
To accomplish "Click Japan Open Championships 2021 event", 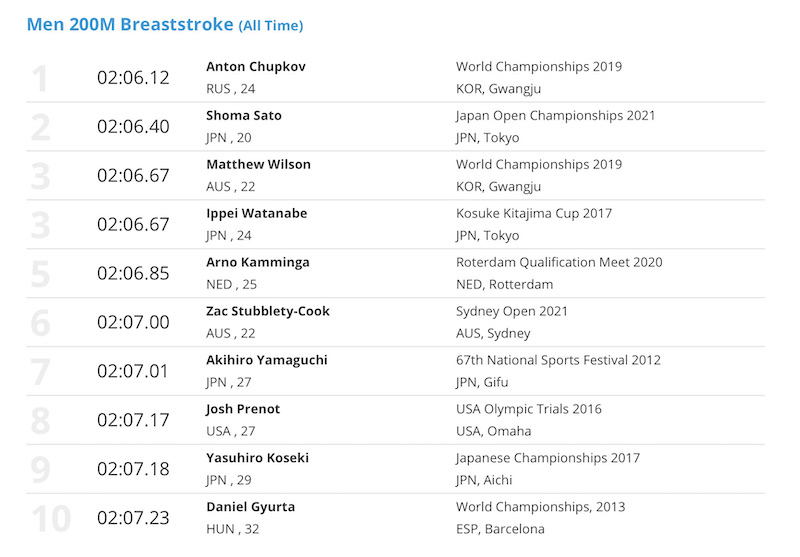I will pyautogui.click(x=555, y=116).
